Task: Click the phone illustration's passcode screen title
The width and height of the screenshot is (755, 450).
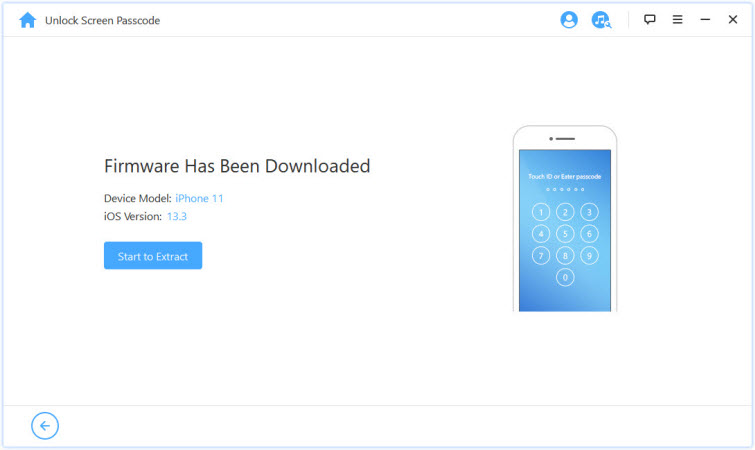Action: 564,176
